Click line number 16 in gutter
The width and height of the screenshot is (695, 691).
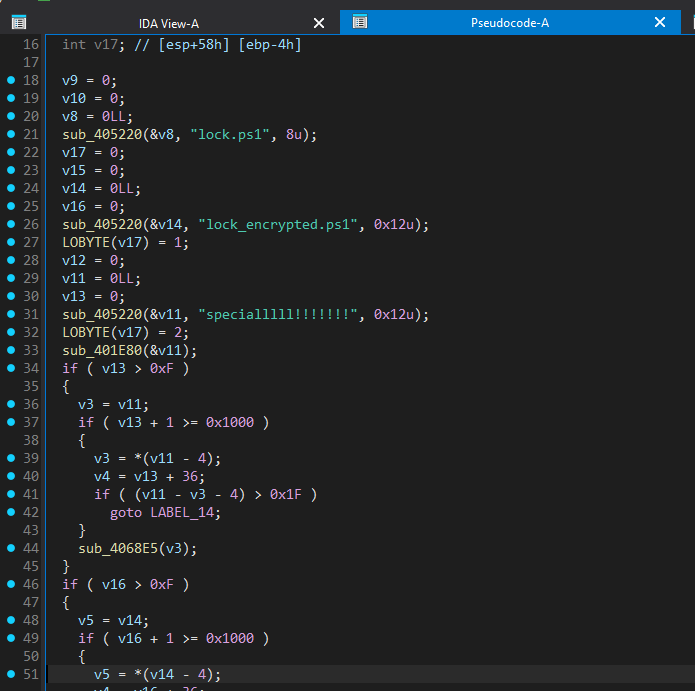[31, 44]
